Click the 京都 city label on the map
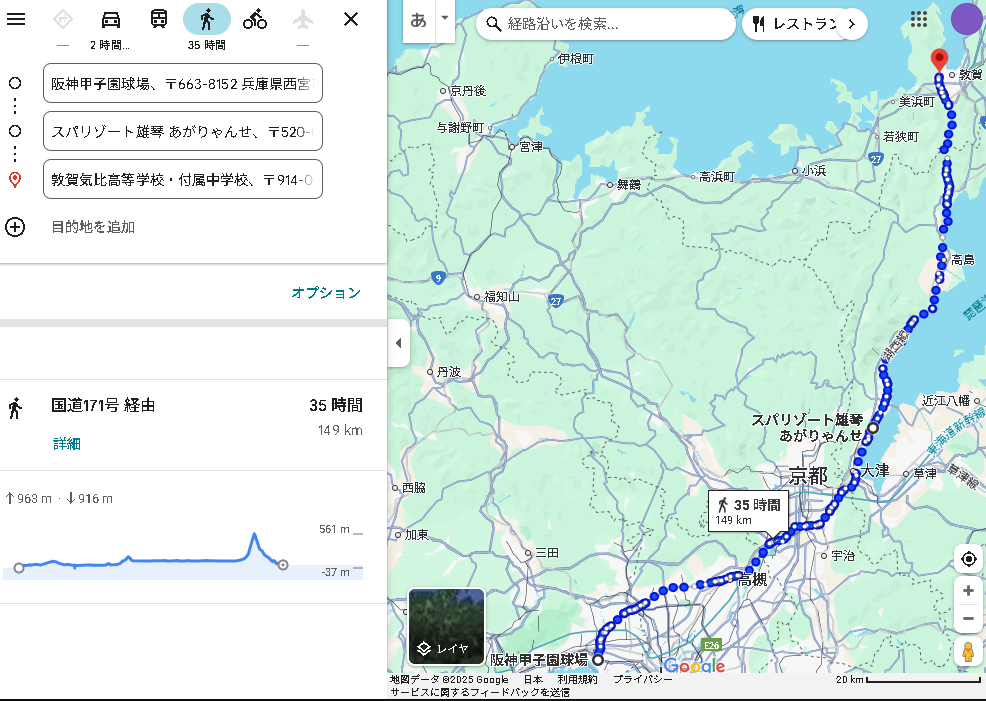 808,476
